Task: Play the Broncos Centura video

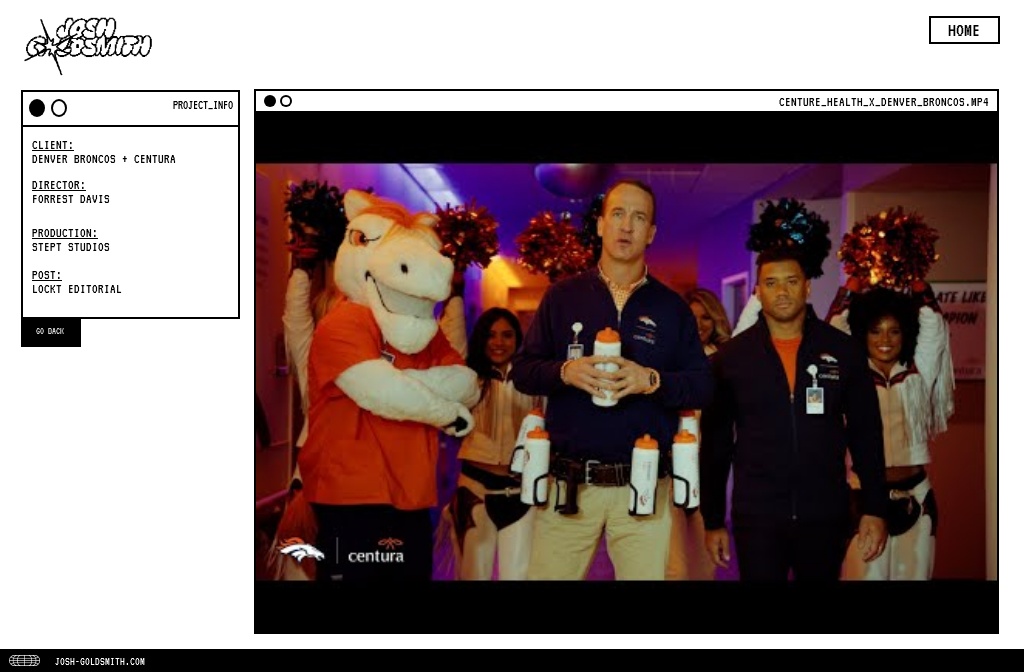Action: pos(626,372)
